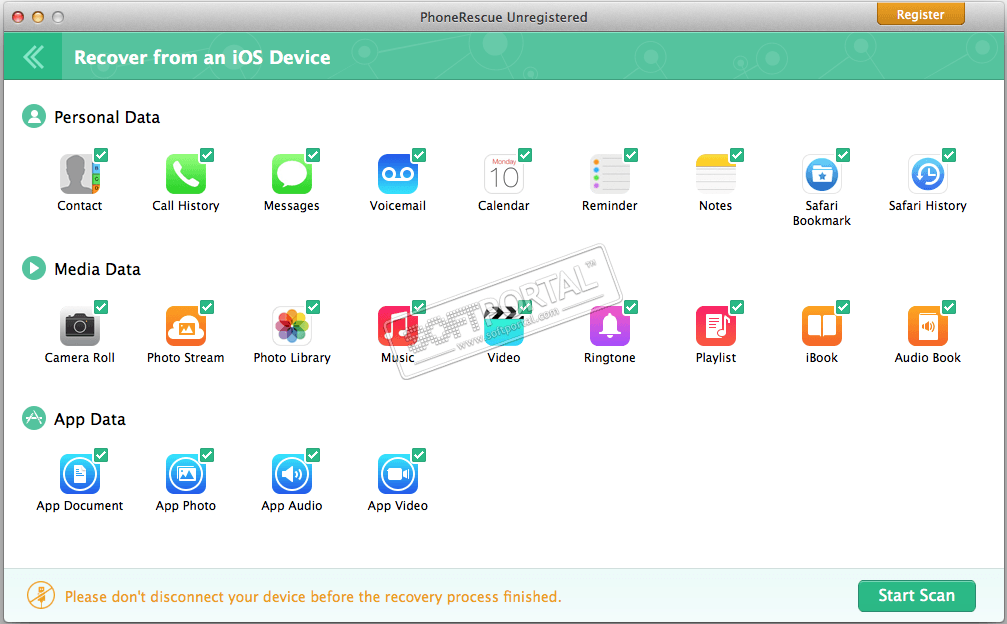Click the Safari Bookmark icon
The height and width of the screenshot is (624, 1007).
click(x=821, y=174)
